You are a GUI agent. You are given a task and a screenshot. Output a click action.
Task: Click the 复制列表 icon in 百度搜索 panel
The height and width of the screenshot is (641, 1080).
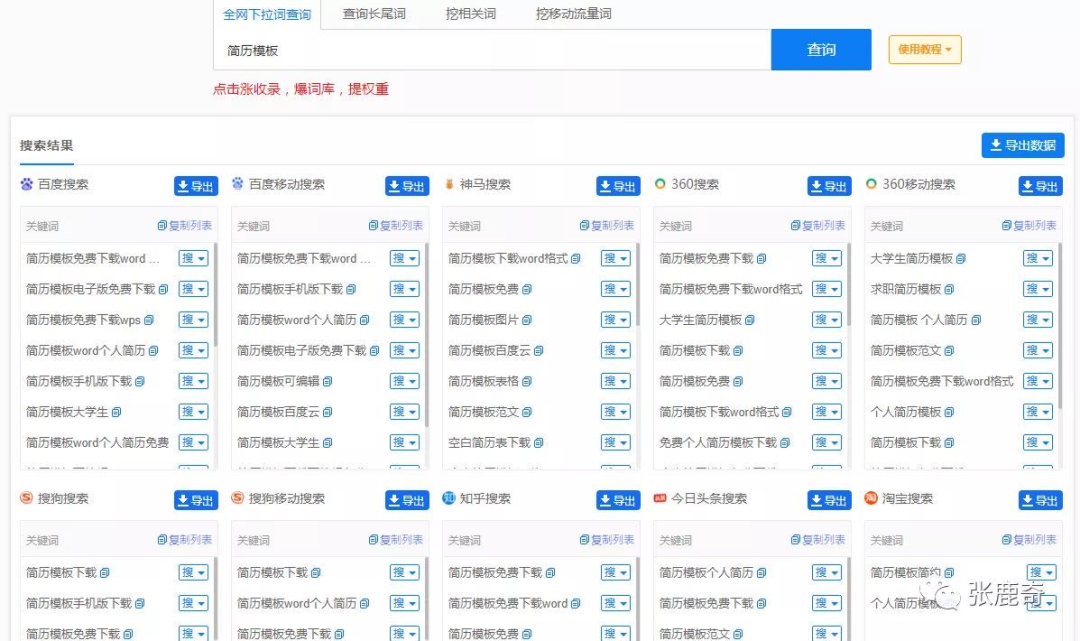click(x=184, y=226)
